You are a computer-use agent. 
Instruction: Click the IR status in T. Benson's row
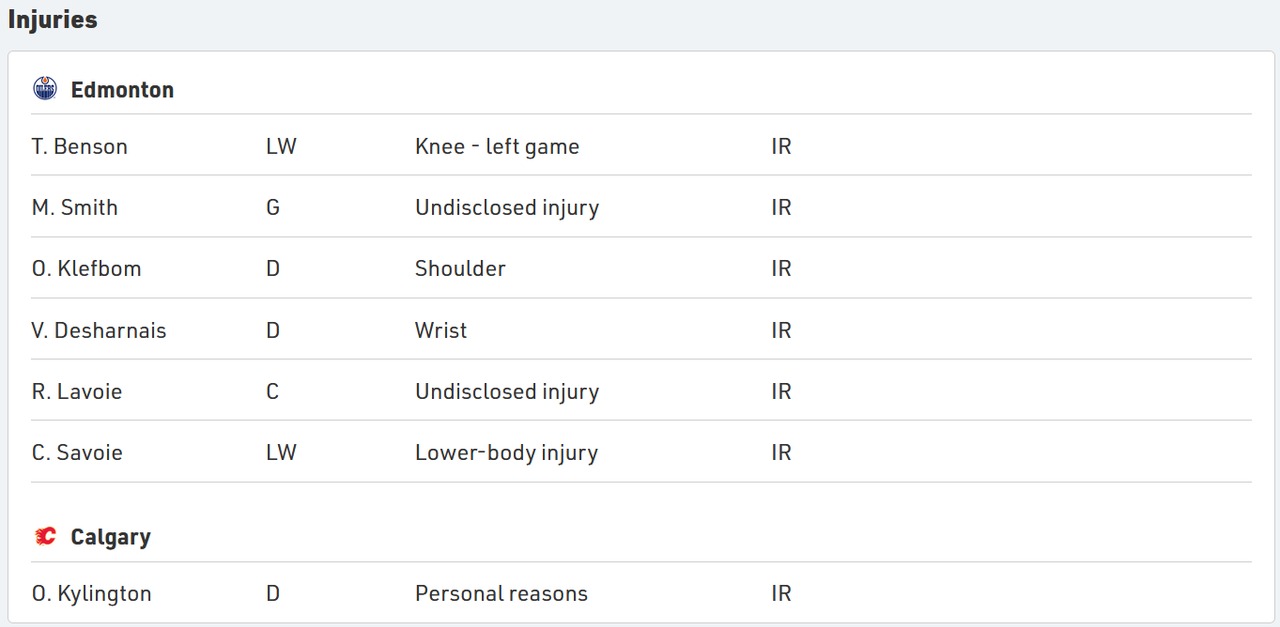pyautogui.click(x=781, y=147)
